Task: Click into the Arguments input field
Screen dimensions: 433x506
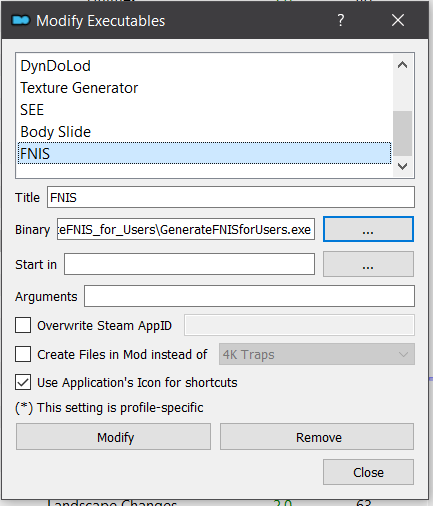Action: point(249,296)
